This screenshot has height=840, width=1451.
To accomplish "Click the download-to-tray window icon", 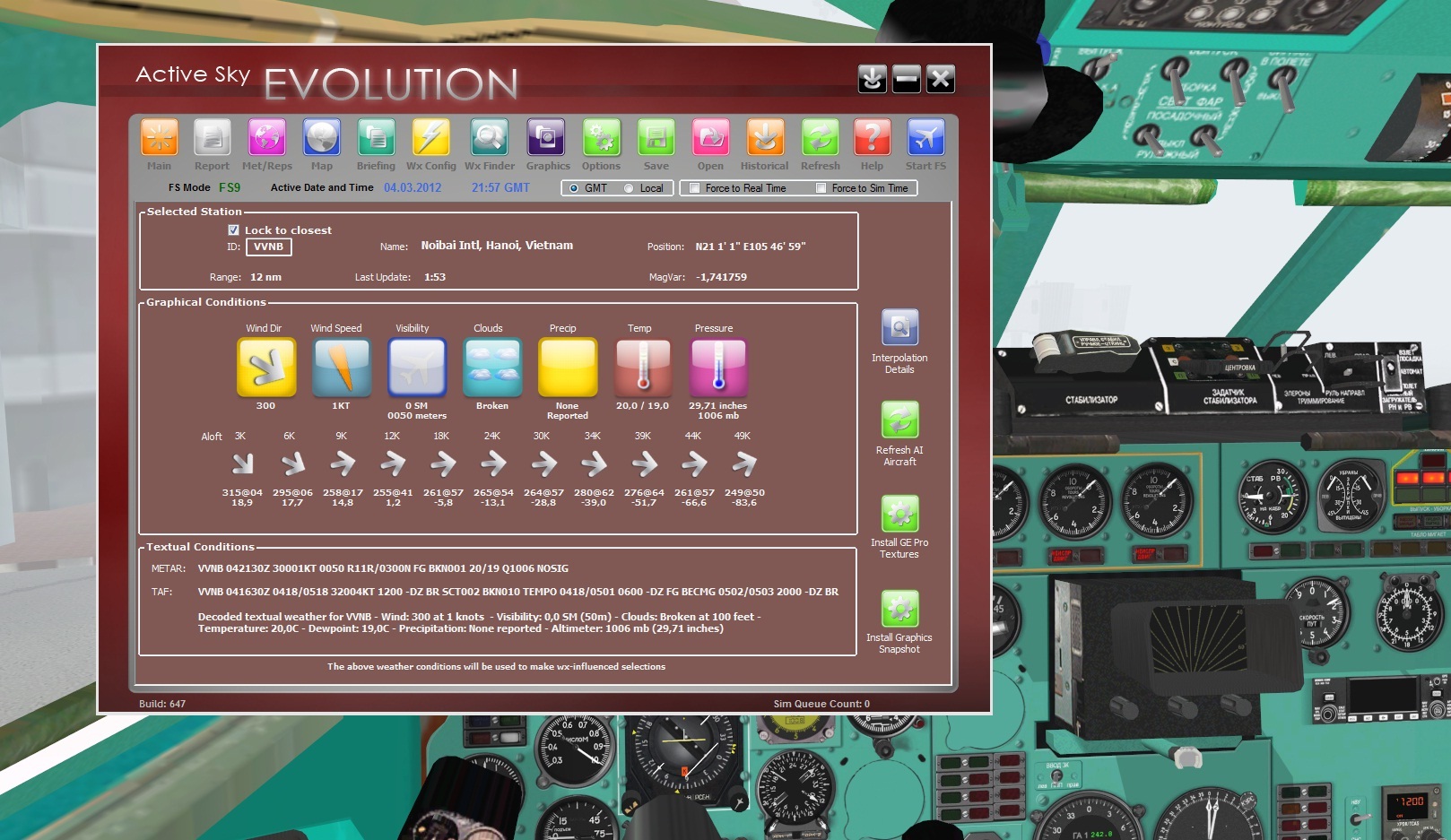I will 873,79.
